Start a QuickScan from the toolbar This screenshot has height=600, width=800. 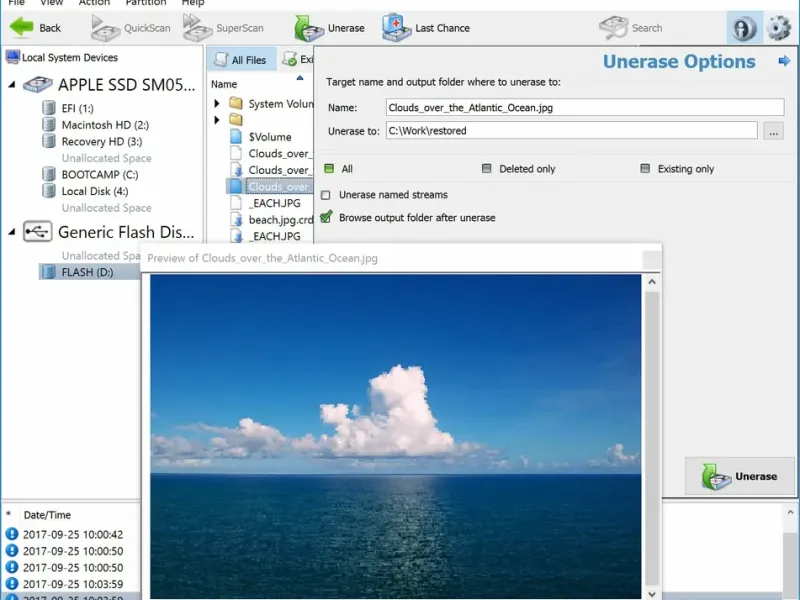point(131,28)
